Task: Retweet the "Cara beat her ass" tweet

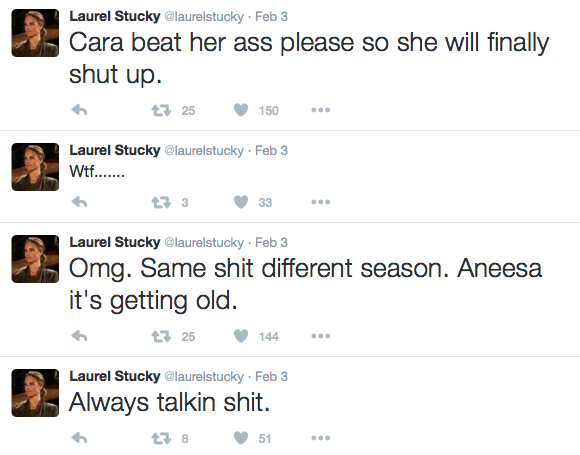Action: [x=161, y=110]
